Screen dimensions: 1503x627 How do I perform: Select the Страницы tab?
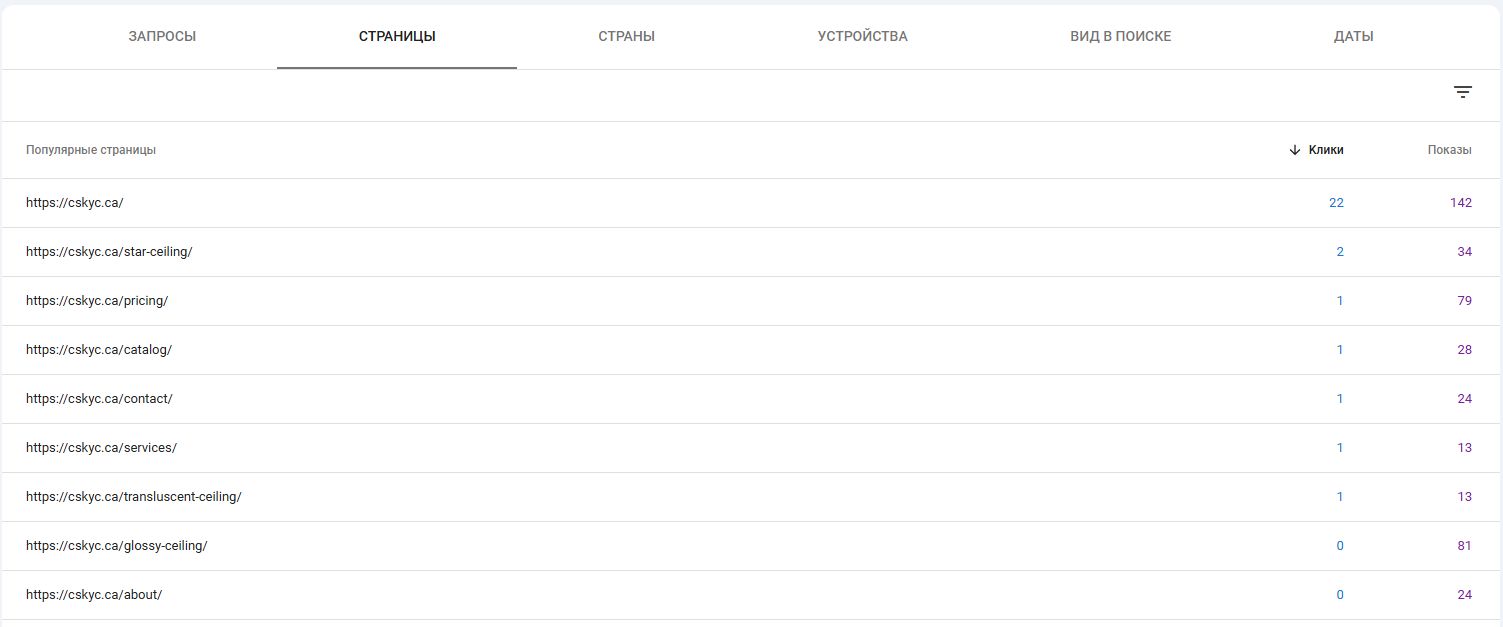(397, 37)
